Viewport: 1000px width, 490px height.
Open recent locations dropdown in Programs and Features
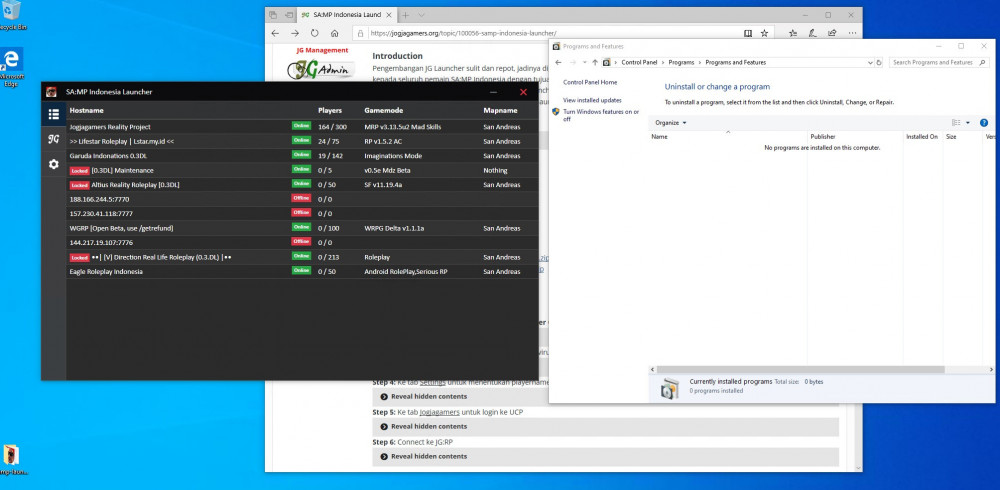pyautogui.click(x=584, y=63)
